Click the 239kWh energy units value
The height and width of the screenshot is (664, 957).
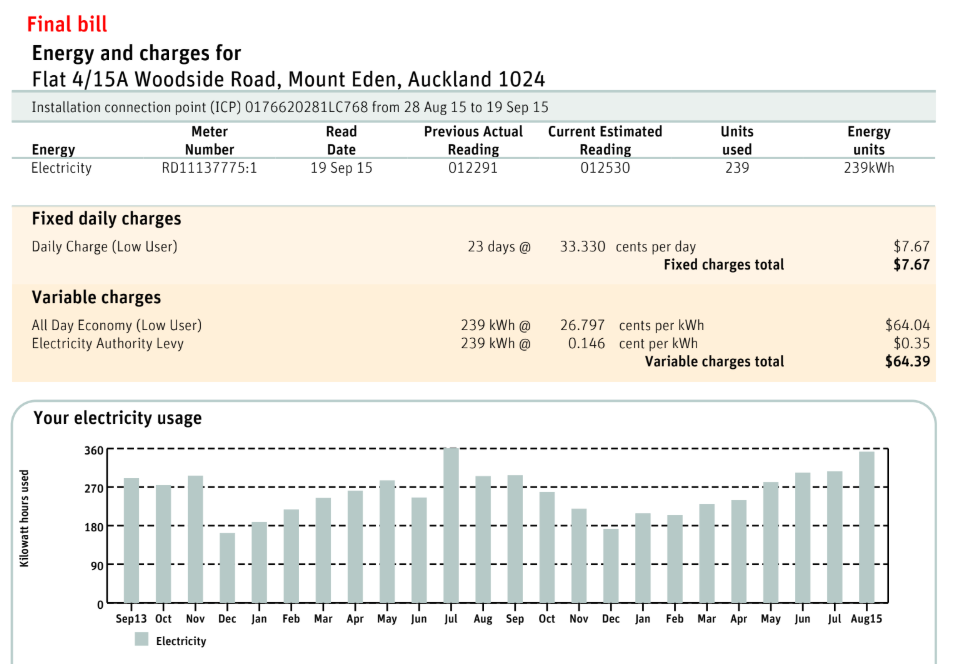(868, 168)
